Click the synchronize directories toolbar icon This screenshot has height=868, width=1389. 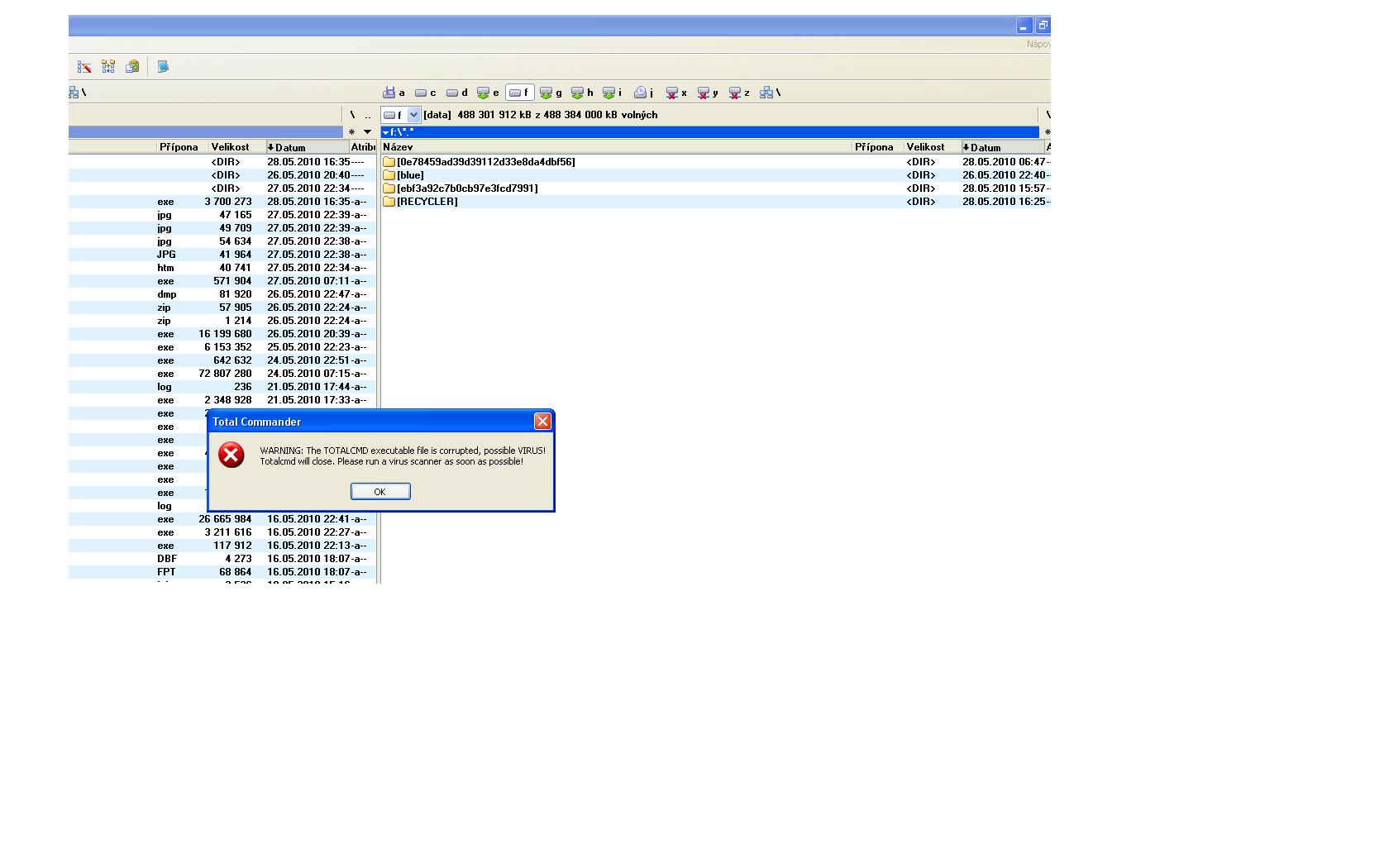point(108,67)
